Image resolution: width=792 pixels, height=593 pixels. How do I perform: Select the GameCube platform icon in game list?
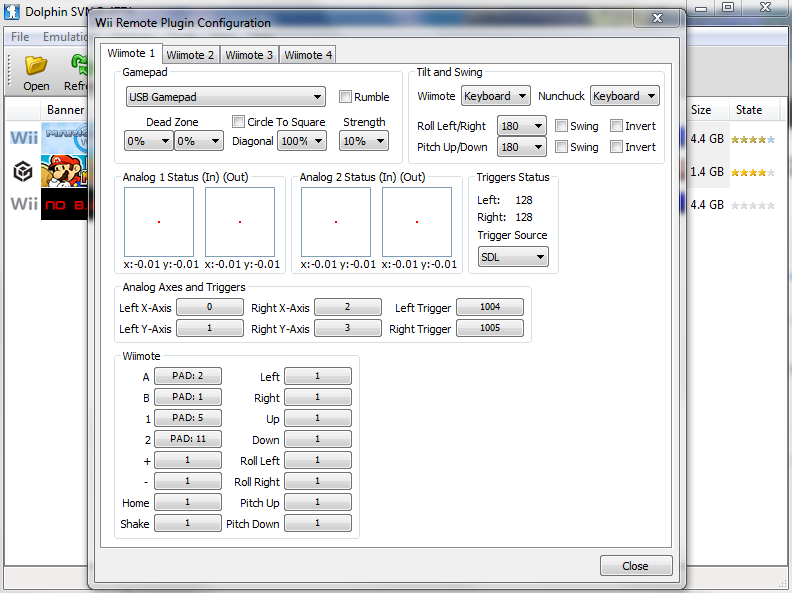(x=23, y=172)
